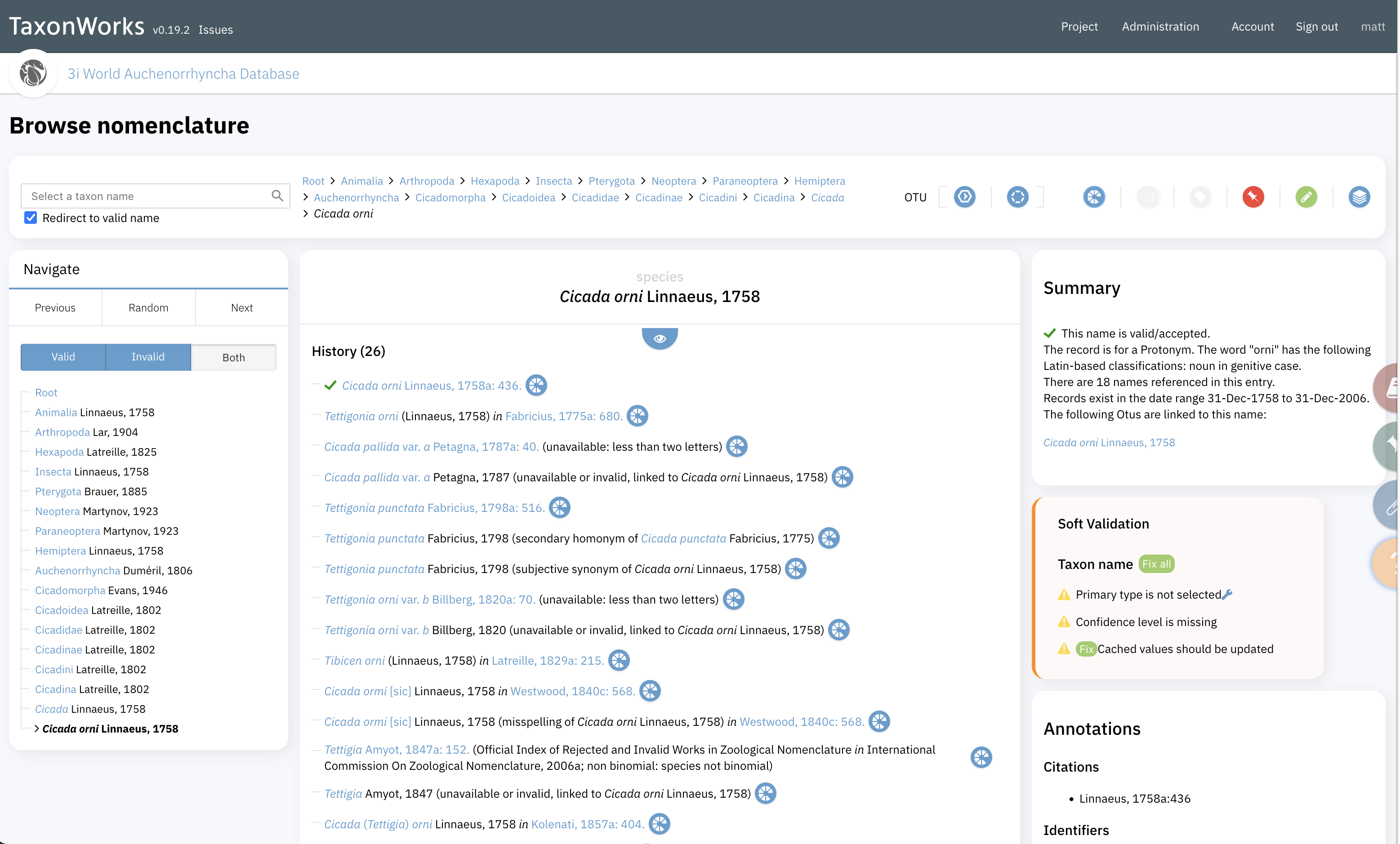Toggle the eye visibility button above History

pos(660,338)
